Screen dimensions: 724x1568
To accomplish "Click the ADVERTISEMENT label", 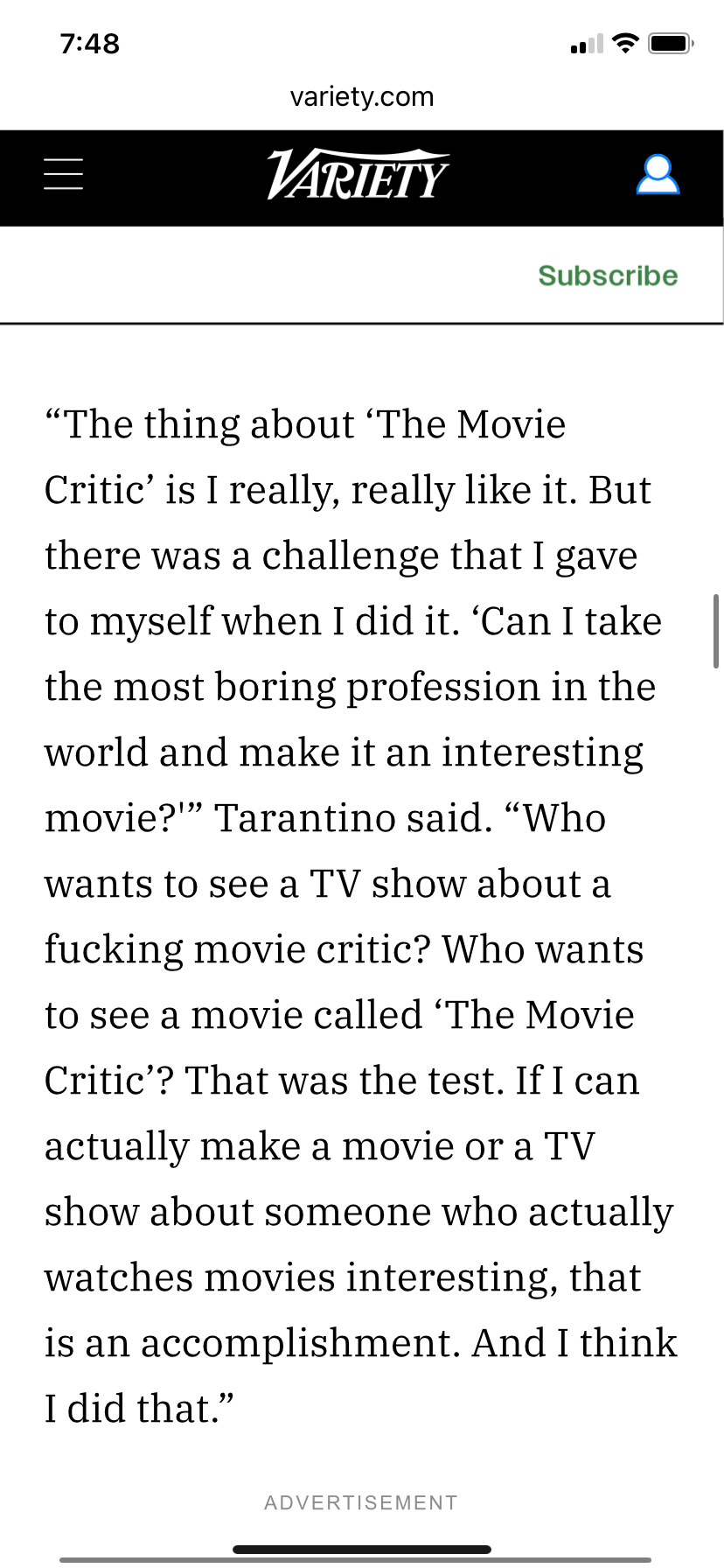I will click(x=361, y=1503).
